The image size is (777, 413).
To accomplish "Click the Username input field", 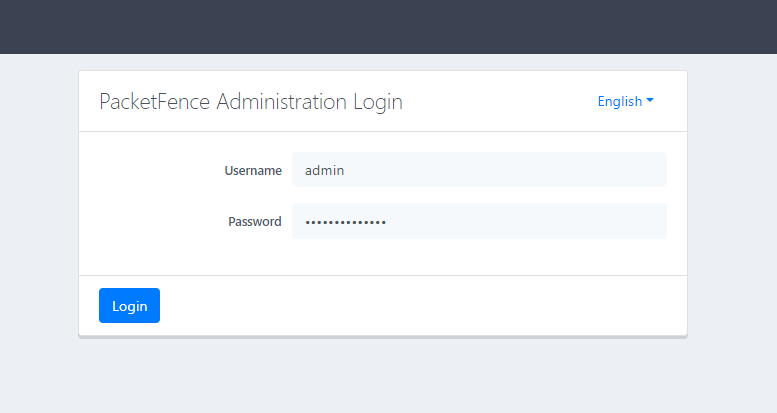I will (x=478, y=170).
